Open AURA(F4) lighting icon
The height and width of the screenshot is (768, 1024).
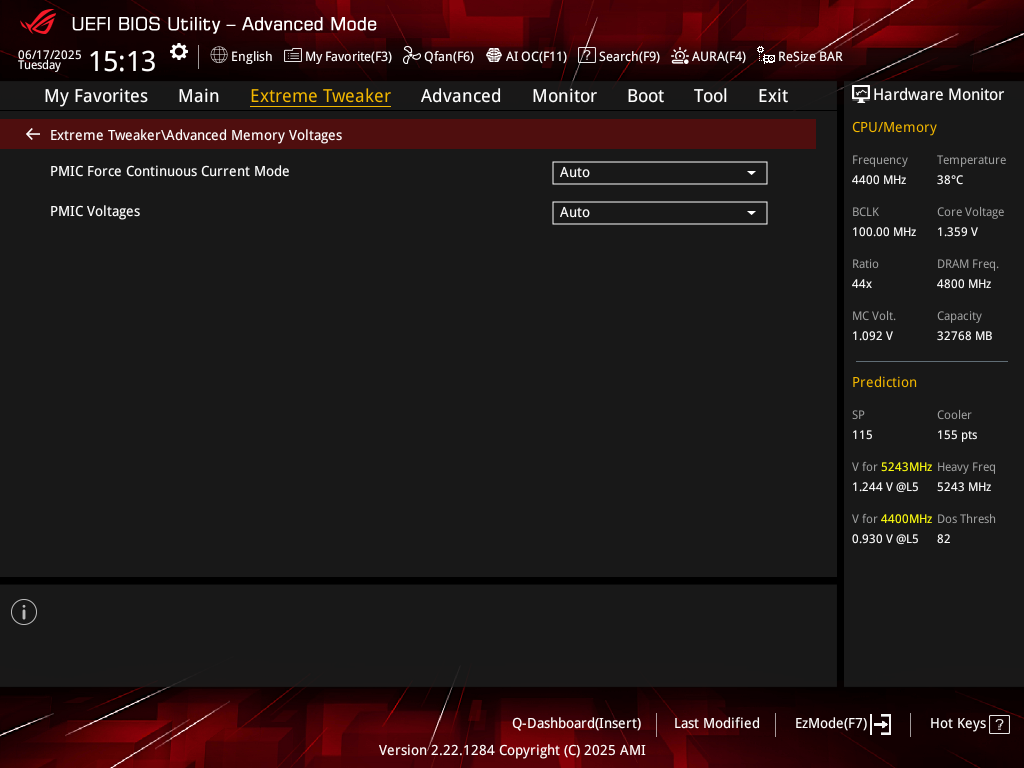(680, 56)
